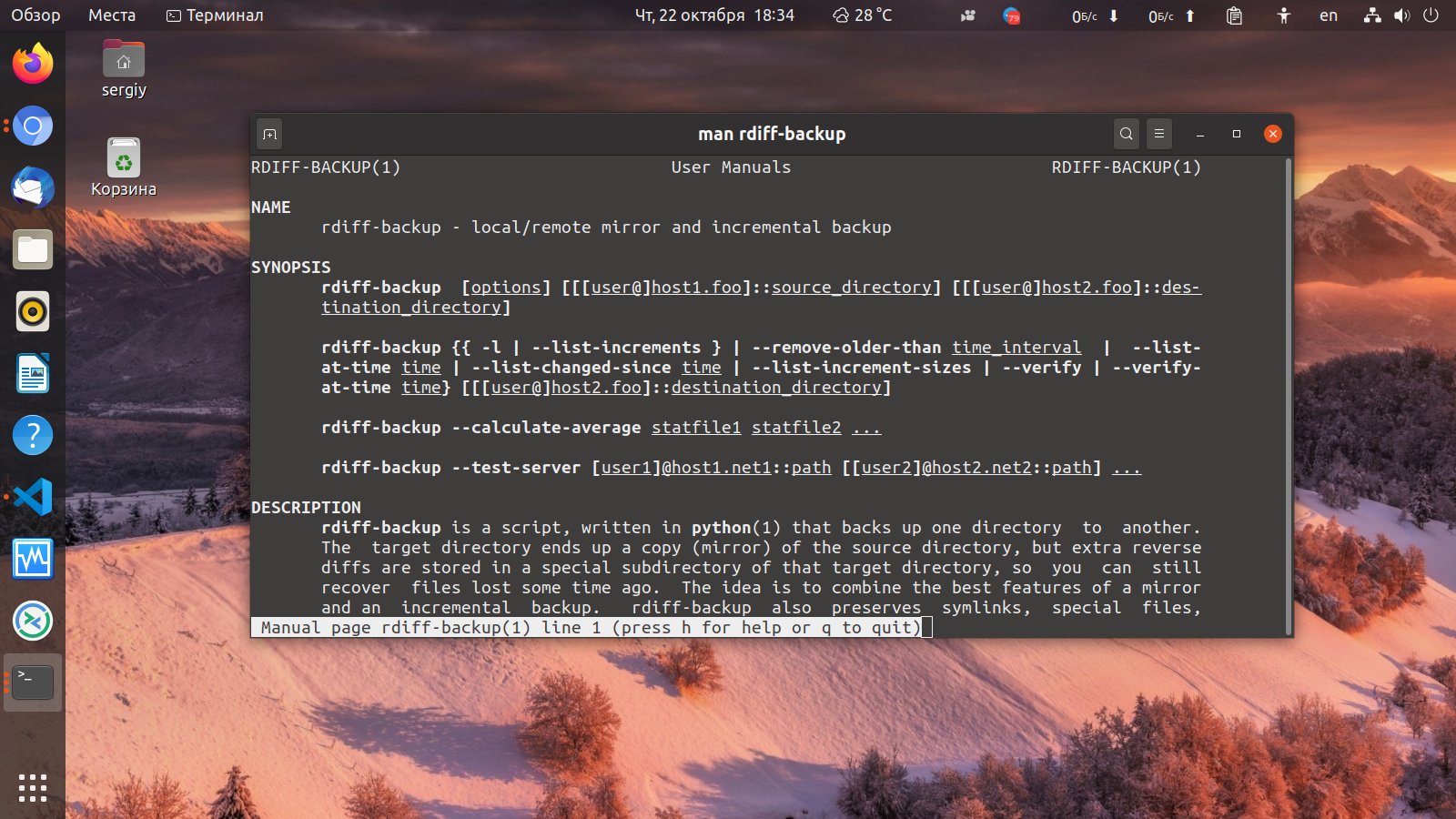Click the underlined [options] argument
The width and height of the screenshot is (1456, 819).
(x=506, y=288)
